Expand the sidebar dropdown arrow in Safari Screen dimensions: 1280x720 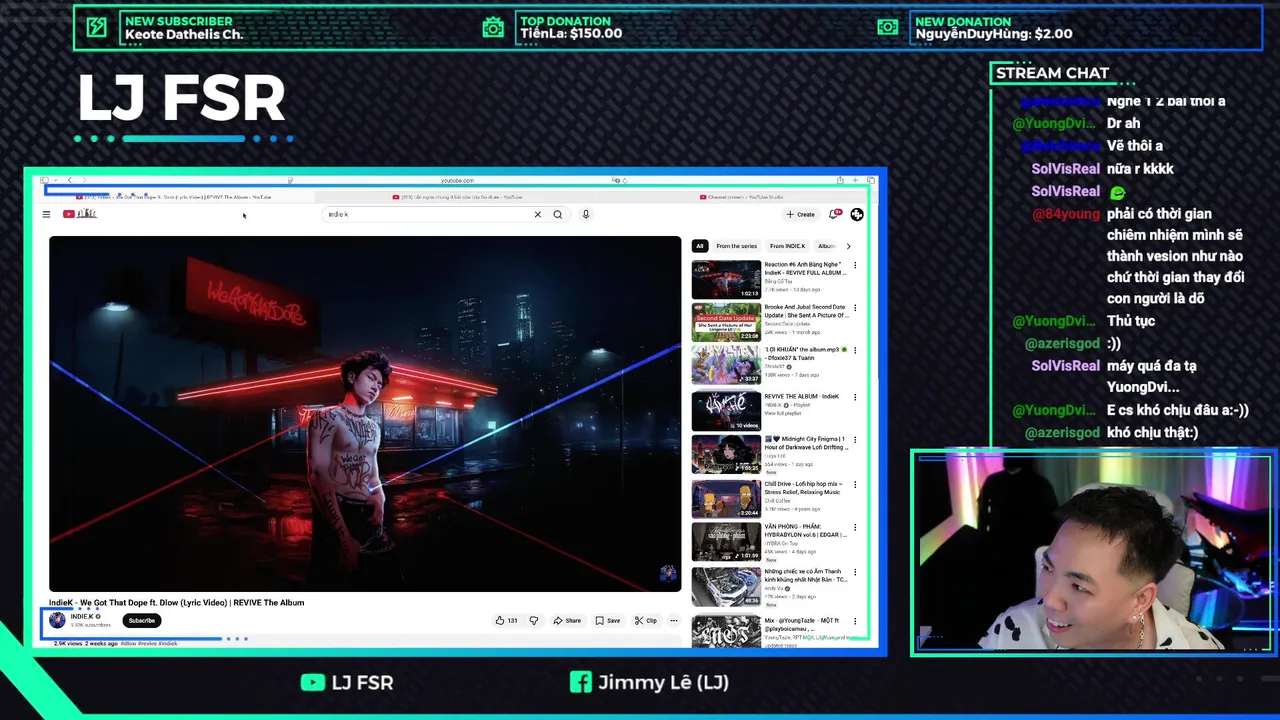pos(56,180)
